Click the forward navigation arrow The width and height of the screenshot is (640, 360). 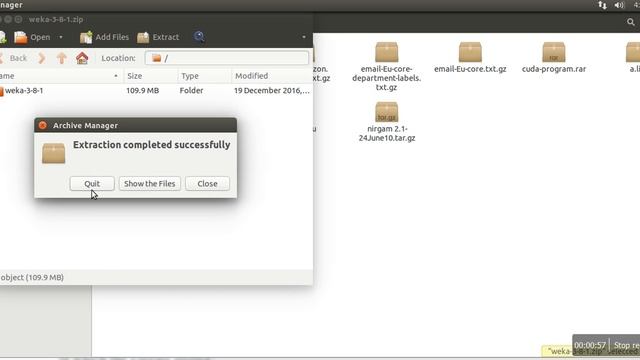coord(42,58)
